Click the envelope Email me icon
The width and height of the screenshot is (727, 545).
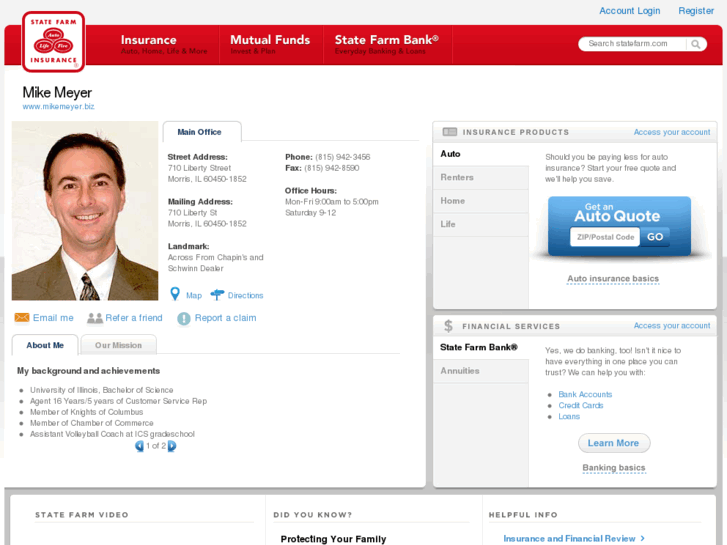tap(22, 318)
